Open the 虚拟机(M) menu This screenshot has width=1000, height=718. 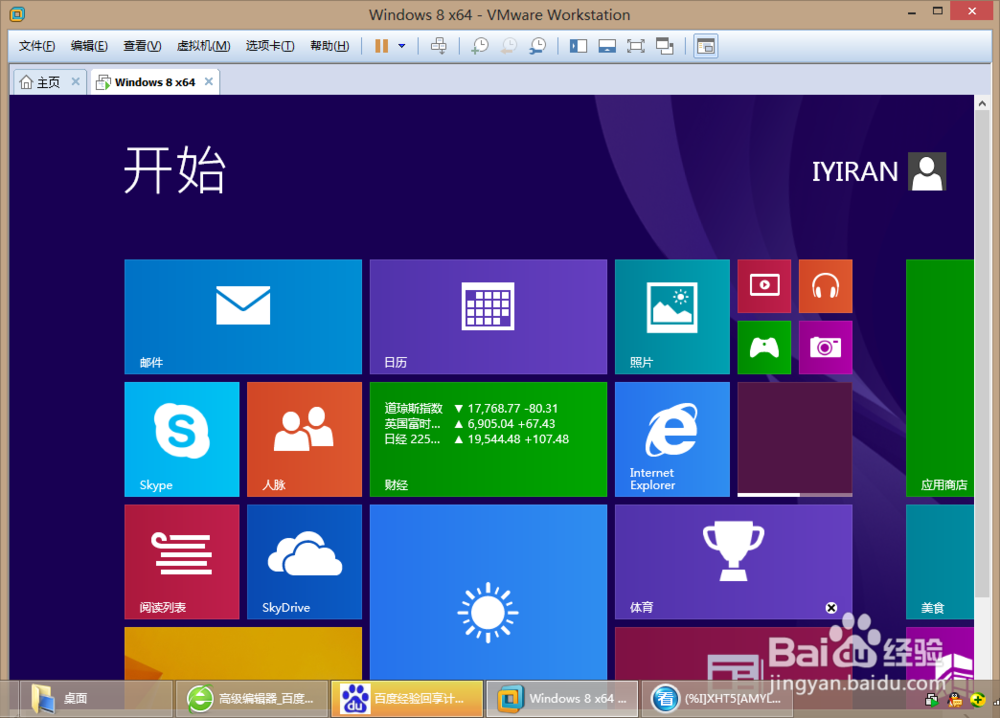click(203, 46)
